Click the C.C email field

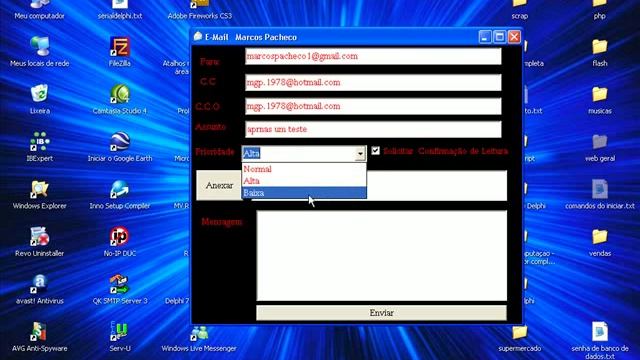pyautogui.click(x=373, y=82)
